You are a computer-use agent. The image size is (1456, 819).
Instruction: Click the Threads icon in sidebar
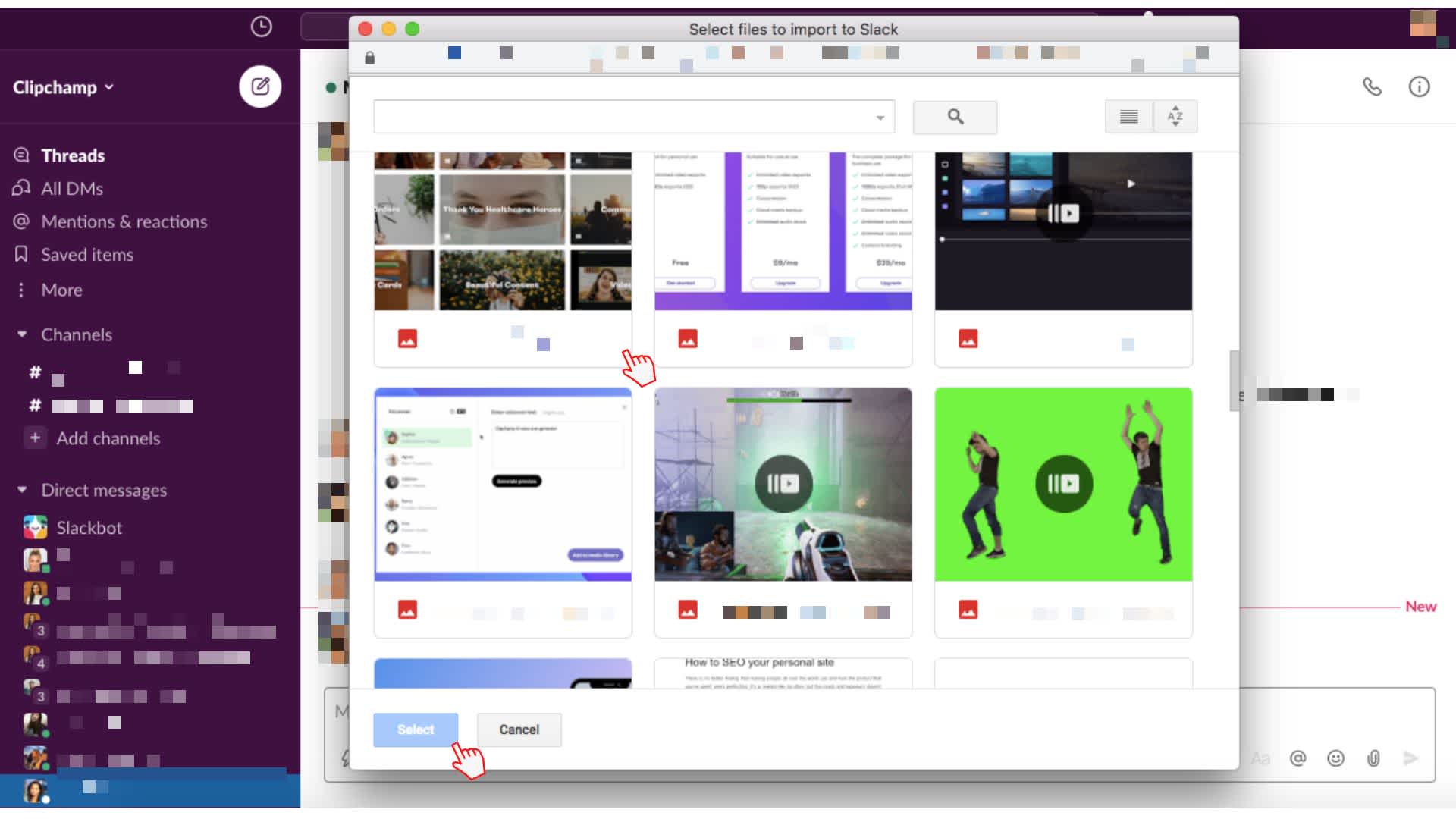tap(21, 155)
